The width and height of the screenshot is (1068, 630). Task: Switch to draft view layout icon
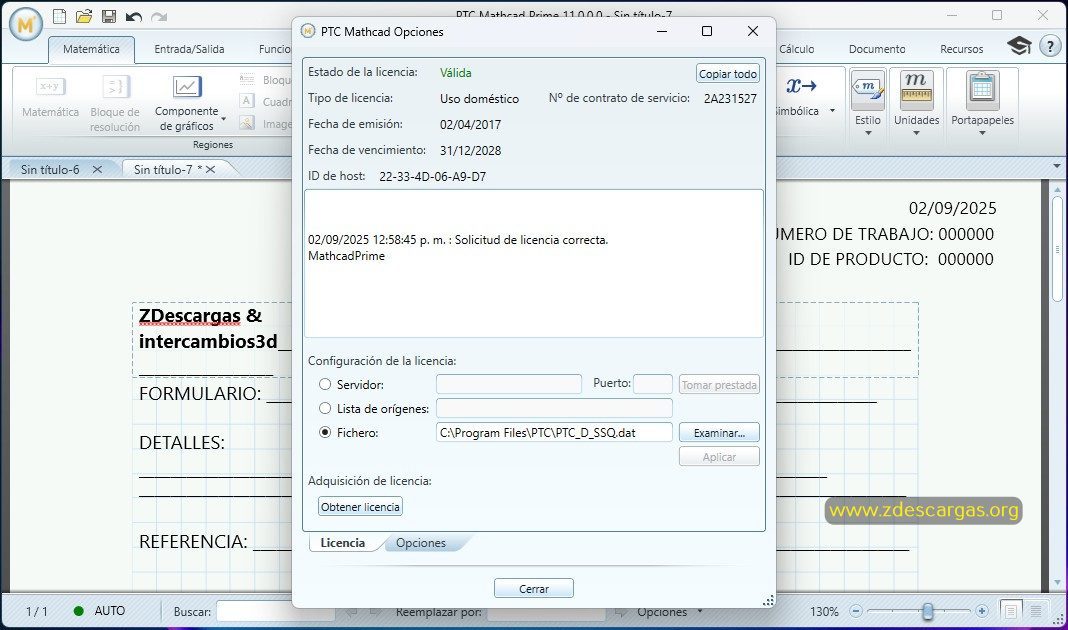click(x=1035, y=611)
